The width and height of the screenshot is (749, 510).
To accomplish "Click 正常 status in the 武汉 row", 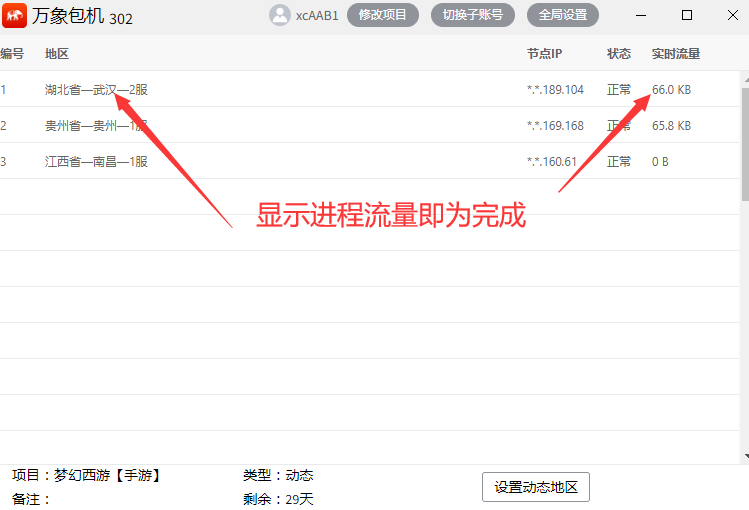I will (619, 90).
